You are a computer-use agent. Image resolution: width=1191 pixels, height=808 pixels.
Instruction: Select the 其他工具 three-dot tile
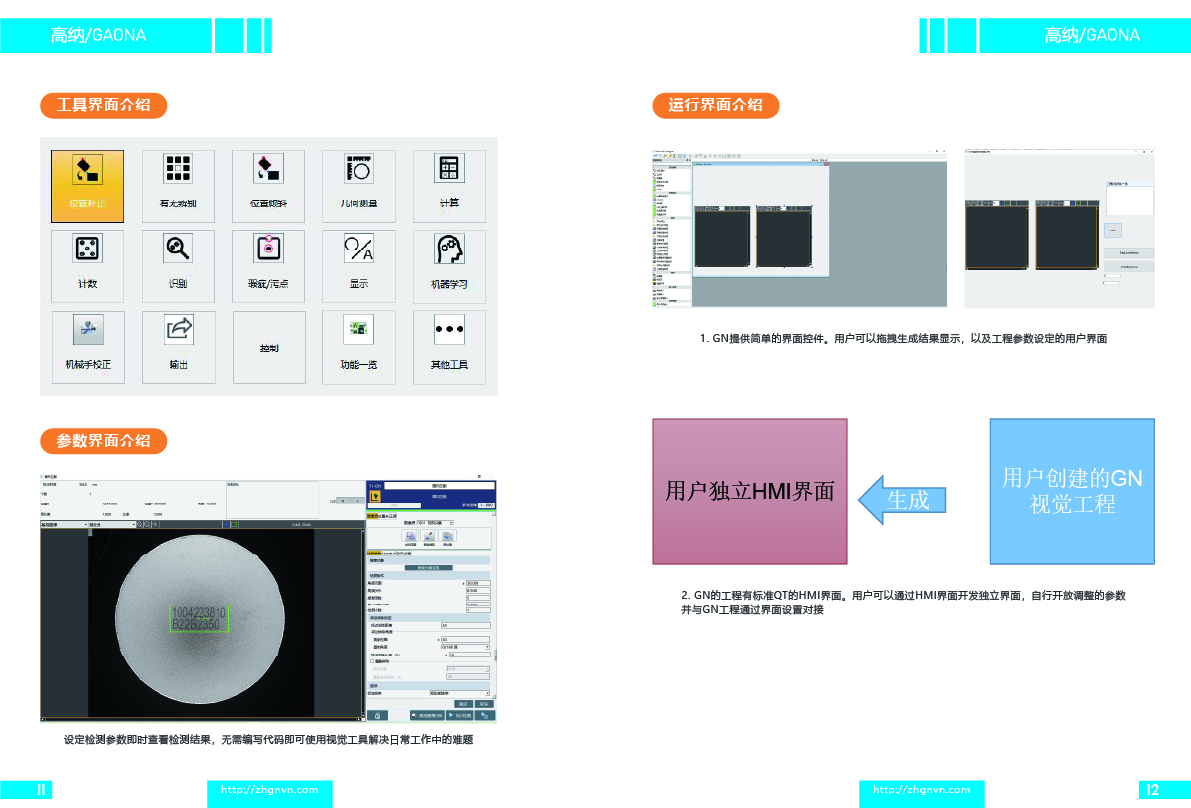point(449,347)
